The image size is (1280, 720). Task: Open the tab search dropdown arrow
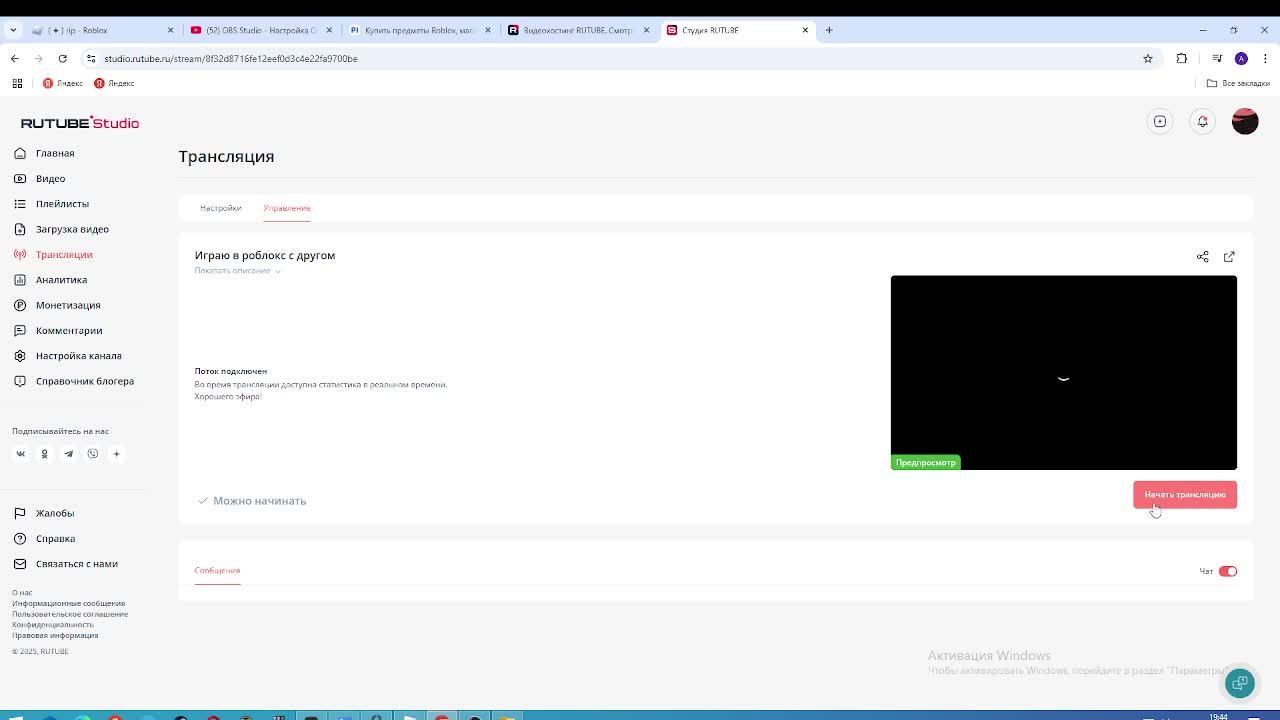(13, 30)
